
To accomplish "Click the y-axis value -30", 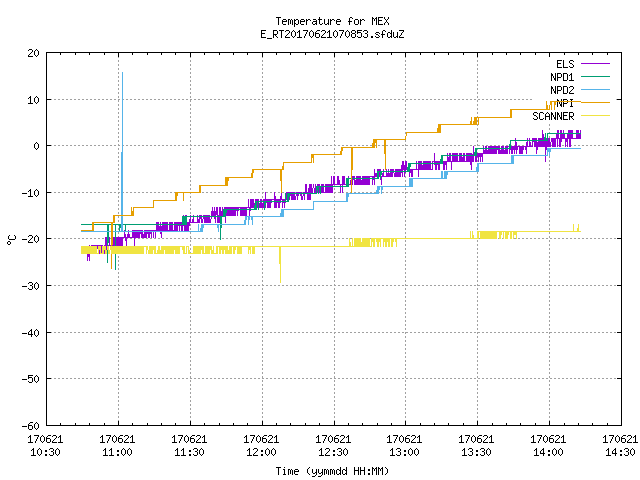I will [x=31, y=286].
